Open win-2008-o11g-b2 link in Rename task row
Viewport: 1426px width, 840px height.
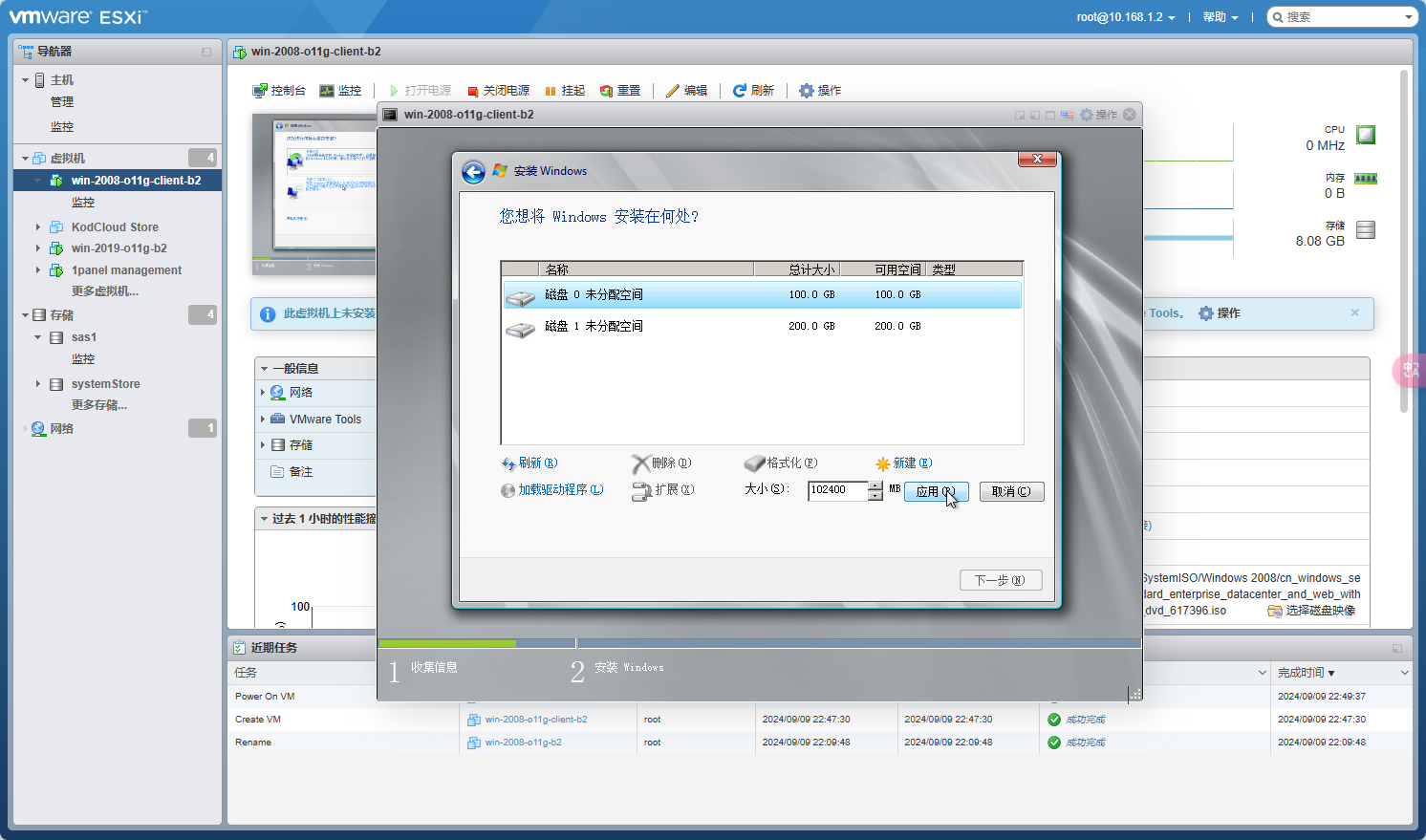pyautogui.click(x=524, y=743)
